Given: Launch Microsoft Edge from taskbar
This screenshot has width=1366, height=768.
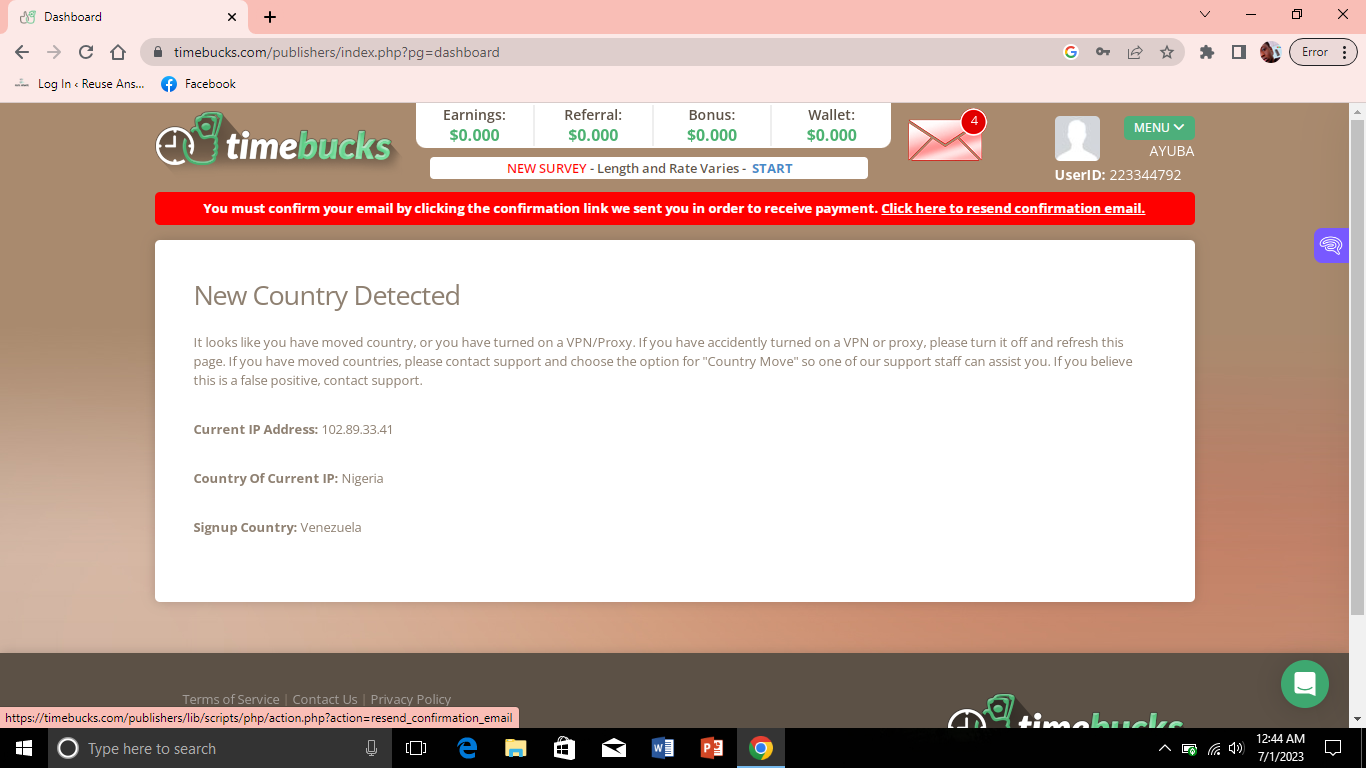Looking at the screenshot, I should click(467, 748).
